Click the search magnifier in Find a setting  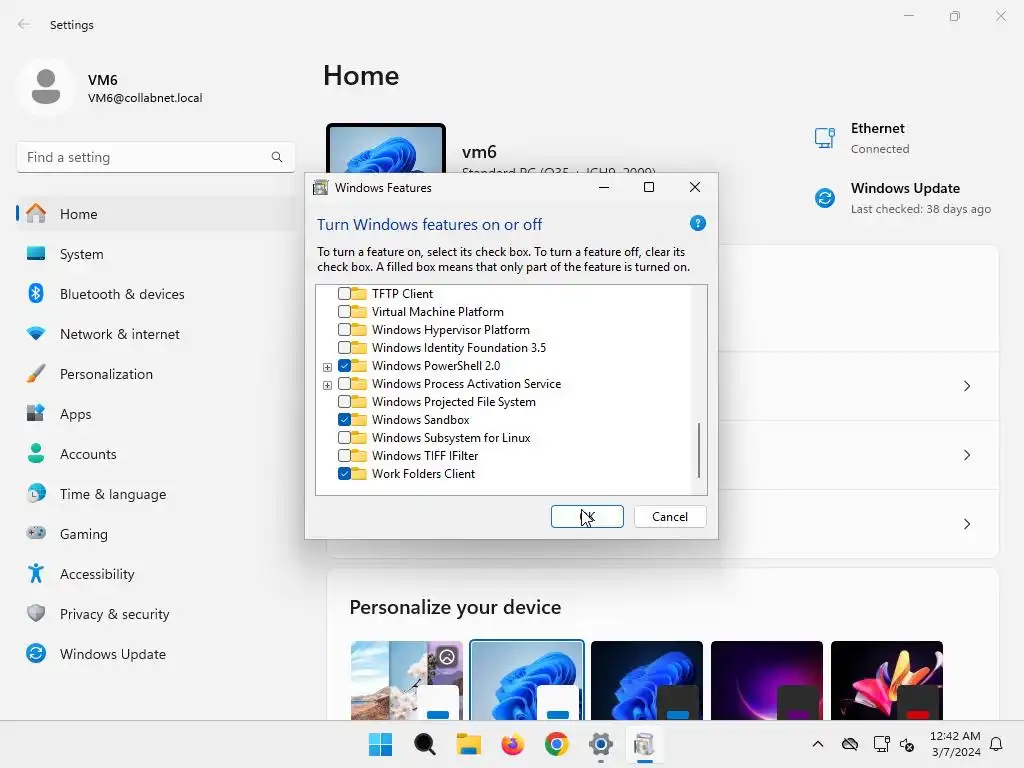(277, 157)
